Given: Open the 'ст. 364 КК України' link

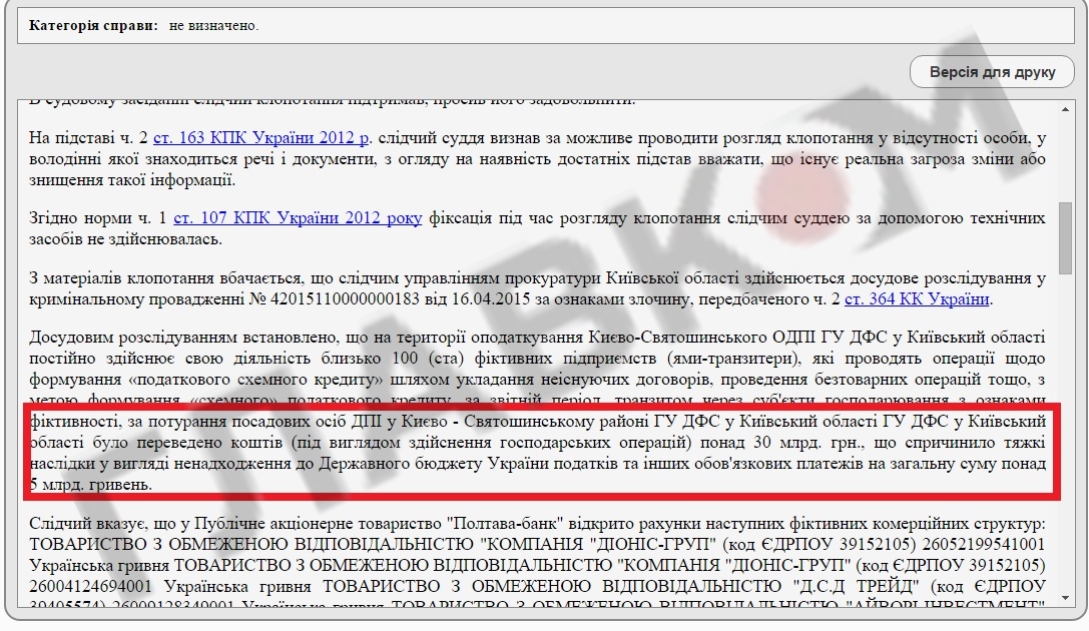Looking at the screenshot, I should click(x=917, y=298).
